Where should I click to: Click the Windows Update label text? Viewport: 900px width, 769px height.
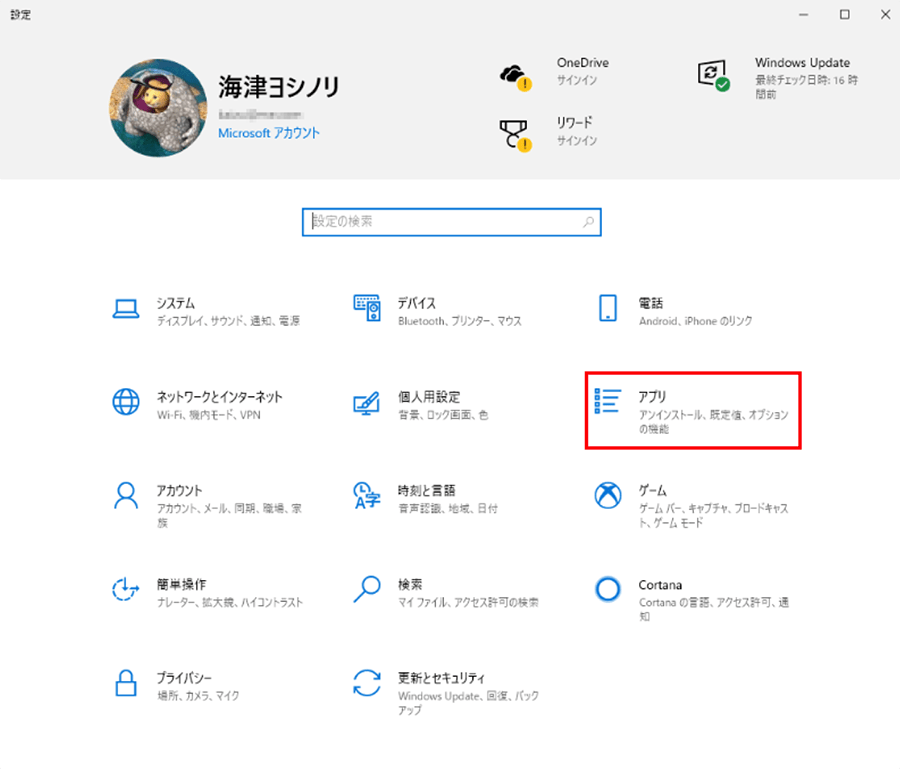click(802, 63)
